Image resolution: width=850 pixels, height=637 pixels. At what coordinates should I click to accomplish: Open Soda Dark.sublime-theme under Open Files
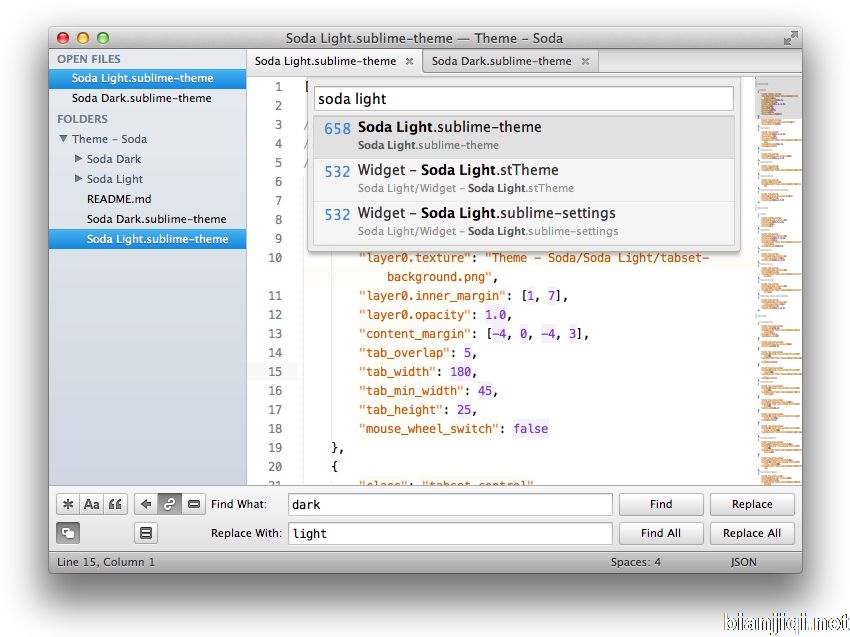tap(147, 98)
